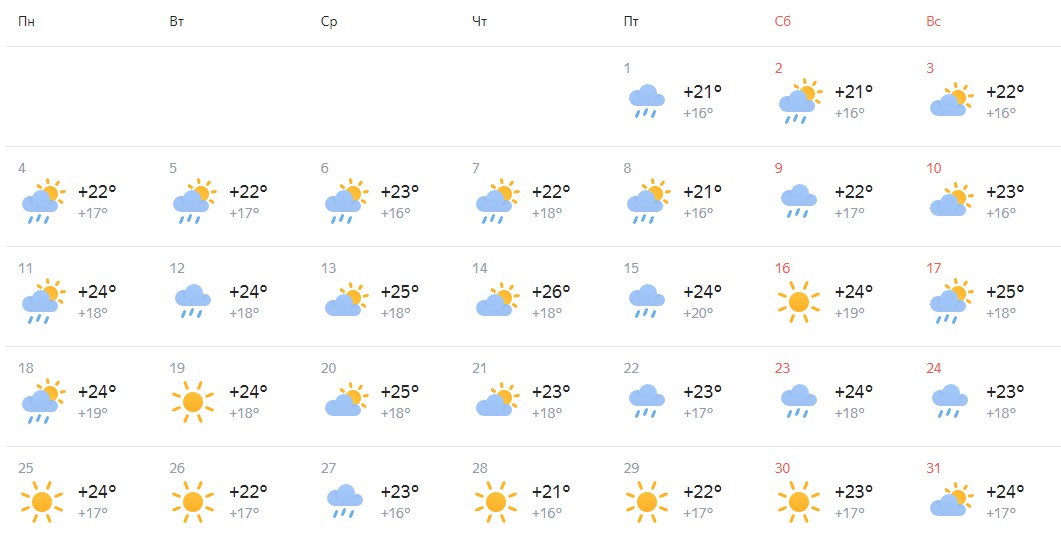The image size is (1061, 547).
Task: Click the Вс weekday column header
Action: (x=934, y=22)
